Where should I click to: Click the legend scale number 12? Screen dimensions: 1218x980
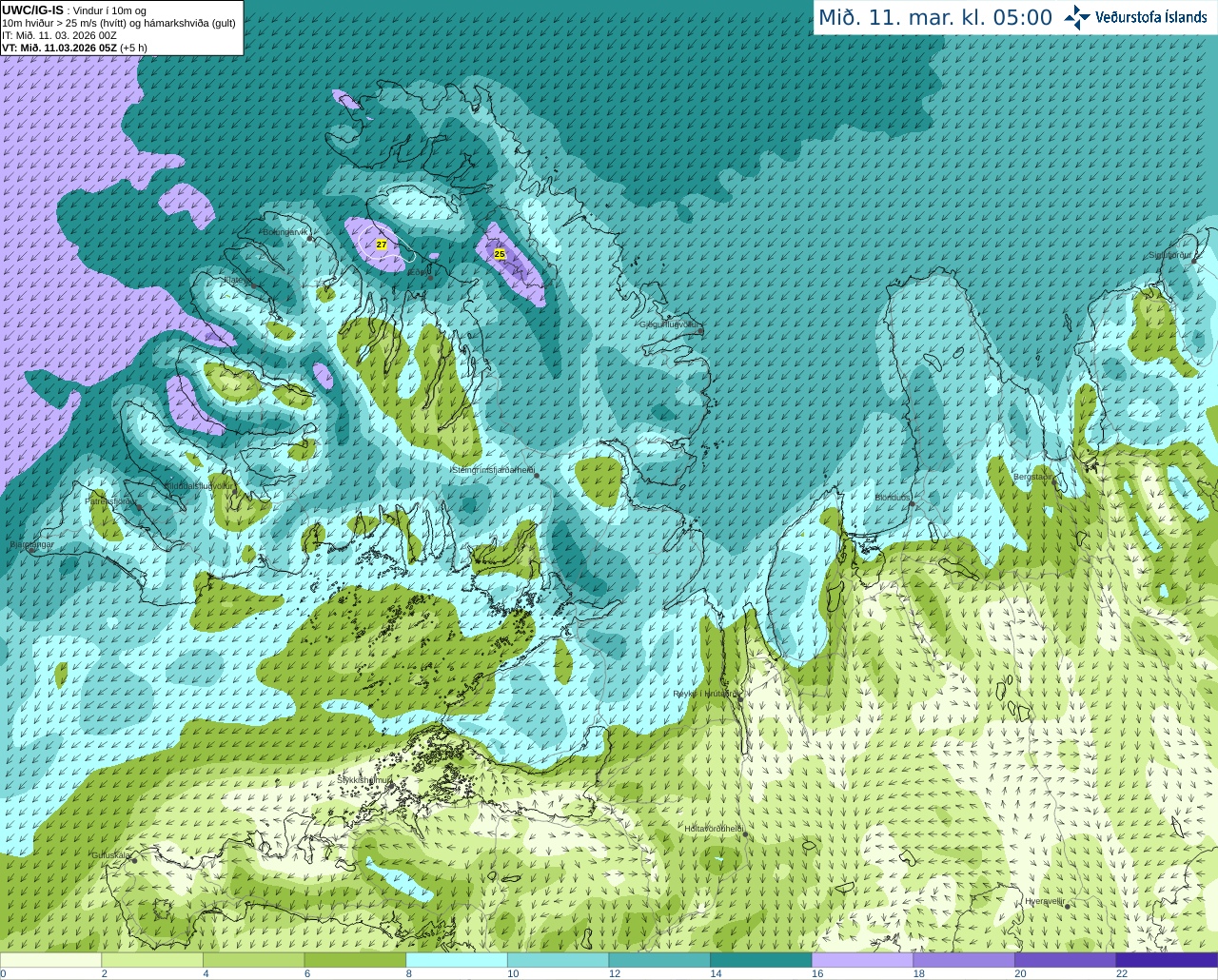point(615,973)
